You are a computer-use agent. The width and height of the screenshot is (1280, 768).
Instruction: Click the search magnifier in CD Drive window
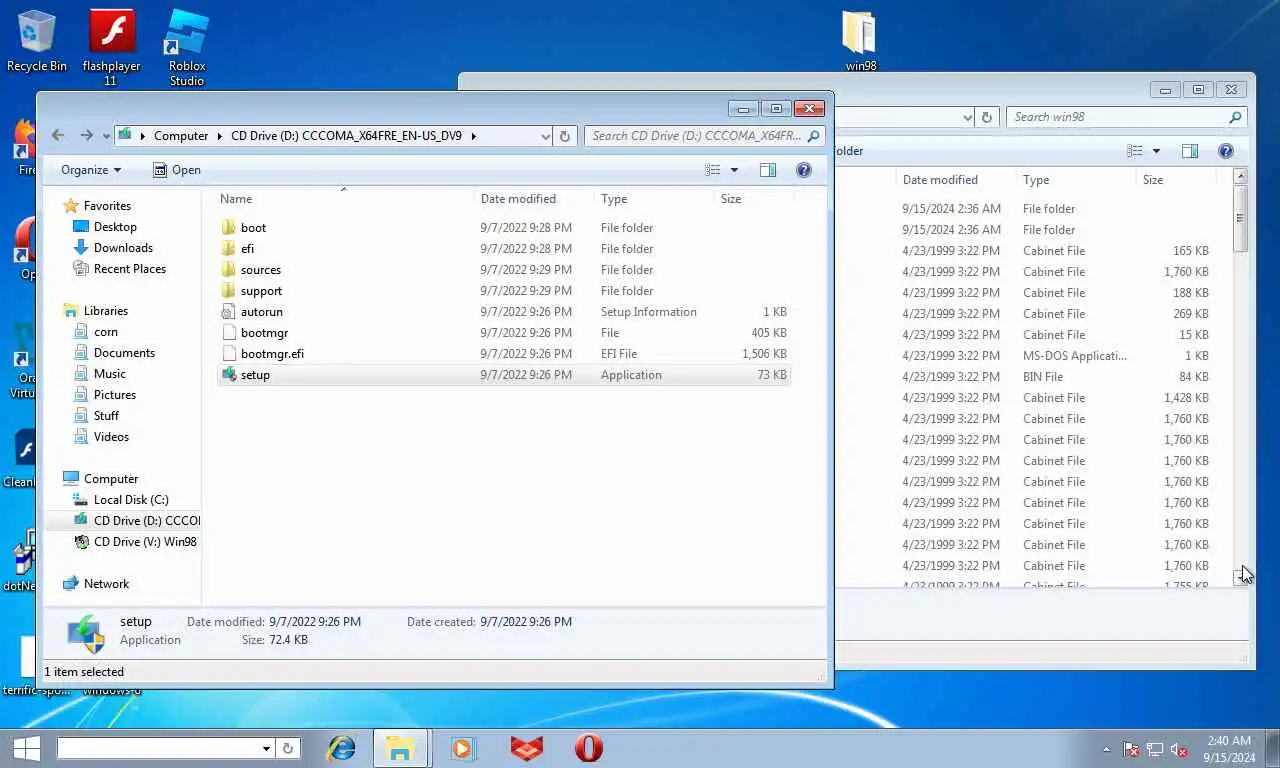click(x=814, y=136)
